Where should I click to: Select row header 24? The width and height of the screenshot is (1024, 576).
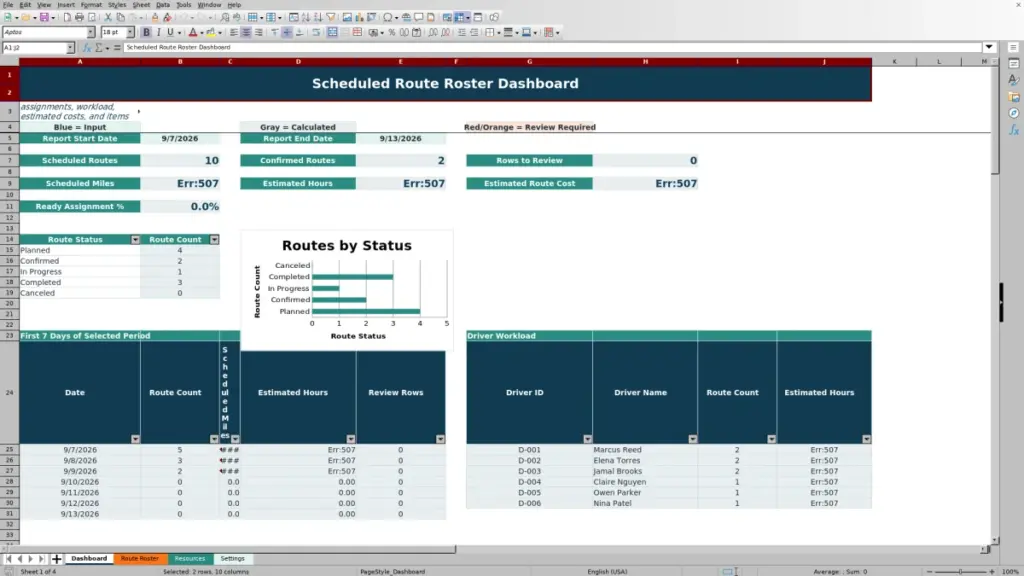click(x=9, y=392)
